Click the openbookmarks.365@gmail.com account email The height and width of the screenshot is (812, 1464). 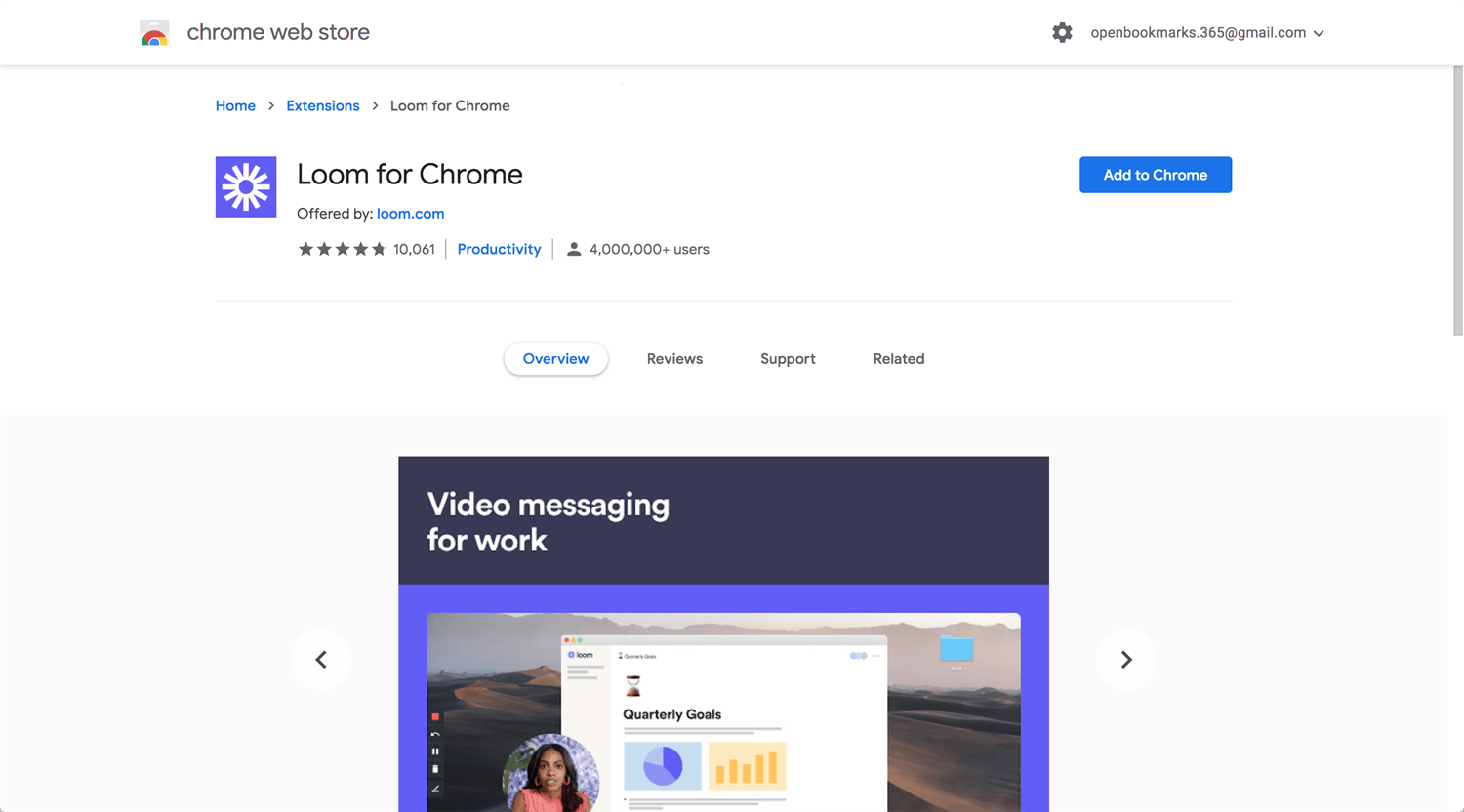1199,33
